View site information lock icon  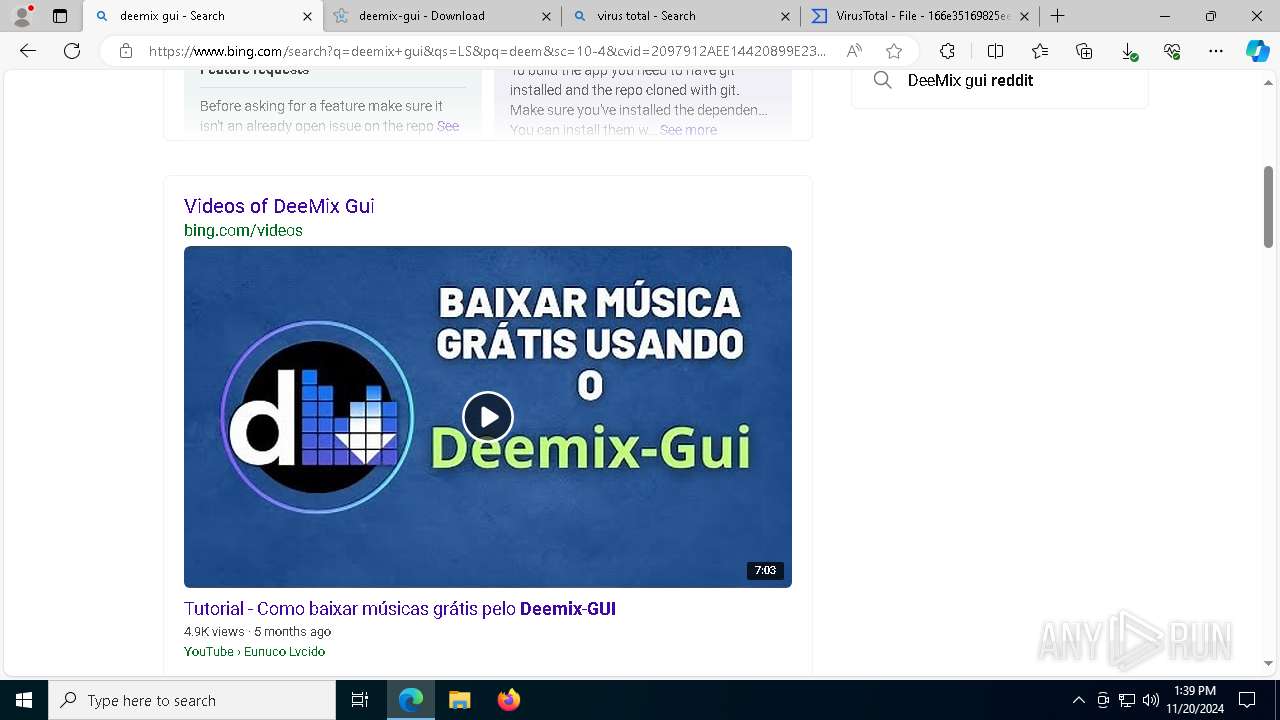pyautogui.click(x=126, y=51)
